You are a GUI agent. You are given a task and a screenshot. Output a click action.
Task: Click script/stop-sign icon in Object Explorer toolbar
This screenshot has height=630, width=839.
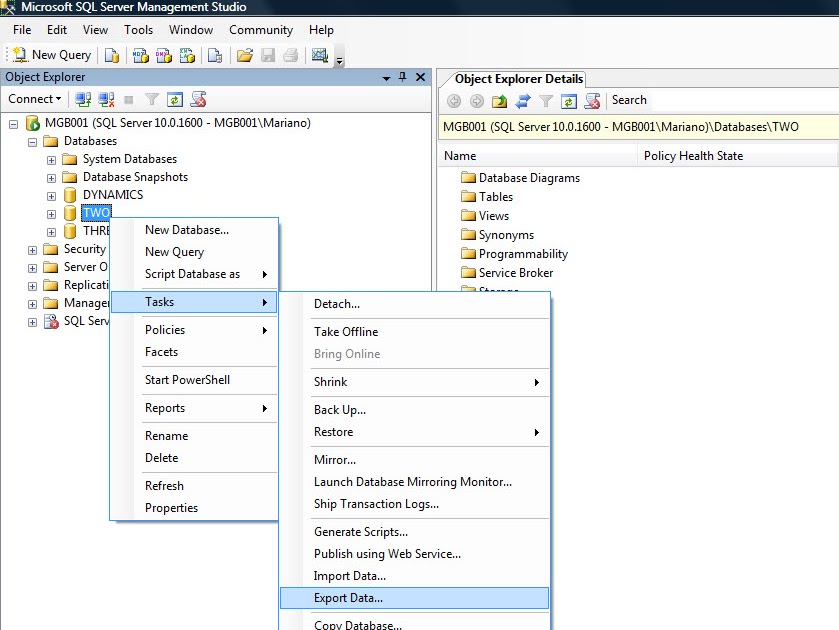pos(198,100)
